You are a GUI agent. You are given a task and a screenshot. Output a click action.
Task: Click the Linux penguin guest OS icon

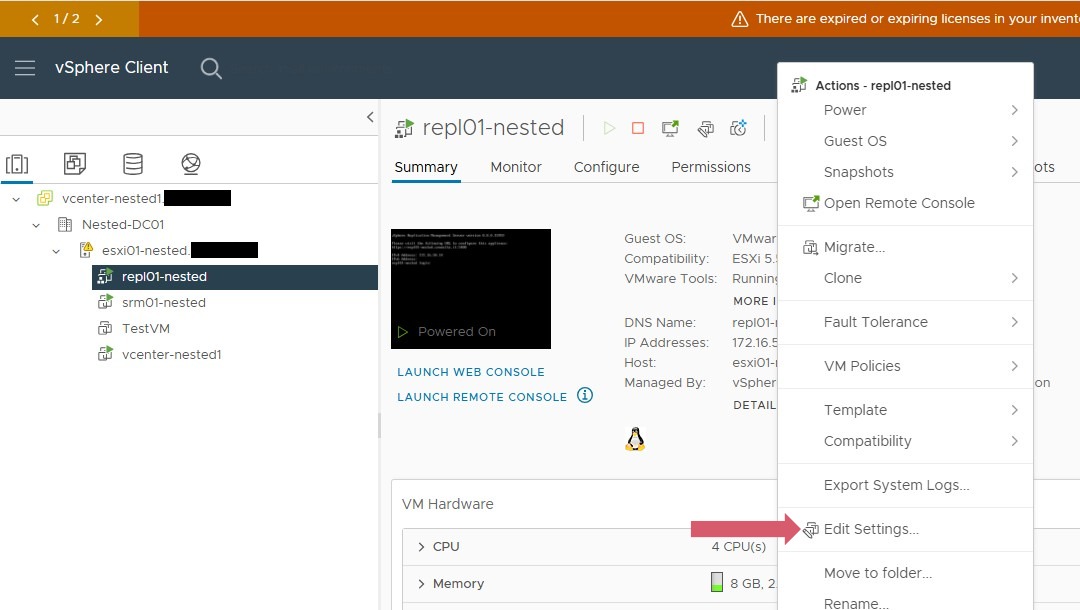(x=635, y=439)
